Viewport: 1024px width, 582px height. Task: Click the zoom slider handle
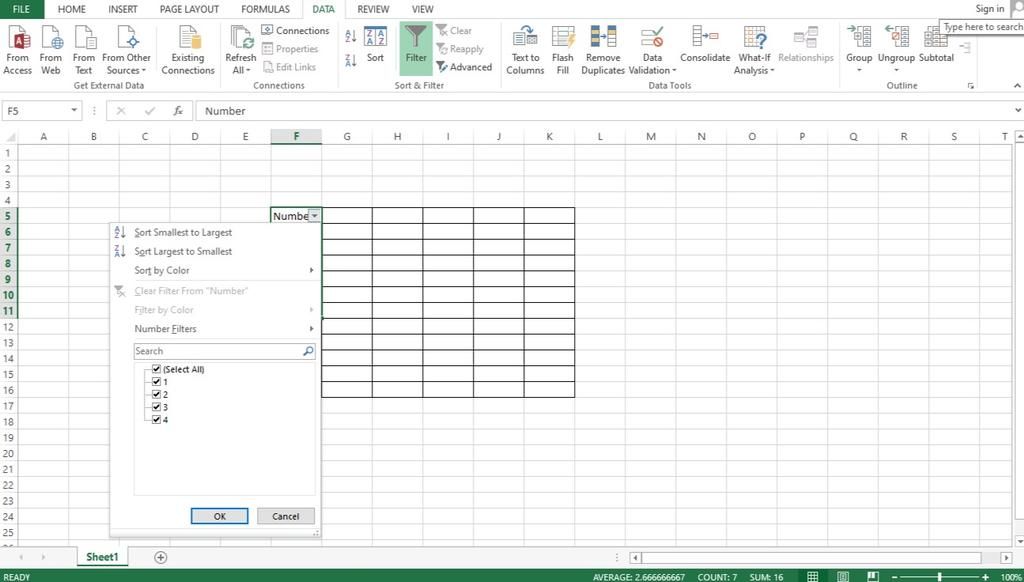coord(939,576)
